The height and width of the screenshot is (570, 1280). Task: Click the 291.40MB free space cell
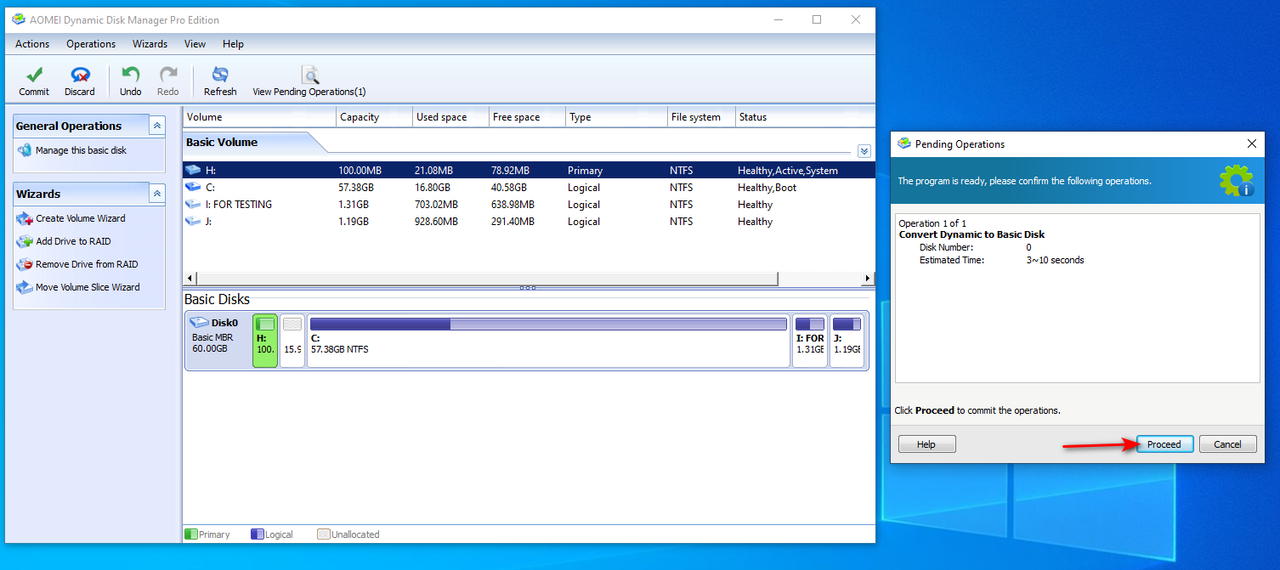[514, 221]
